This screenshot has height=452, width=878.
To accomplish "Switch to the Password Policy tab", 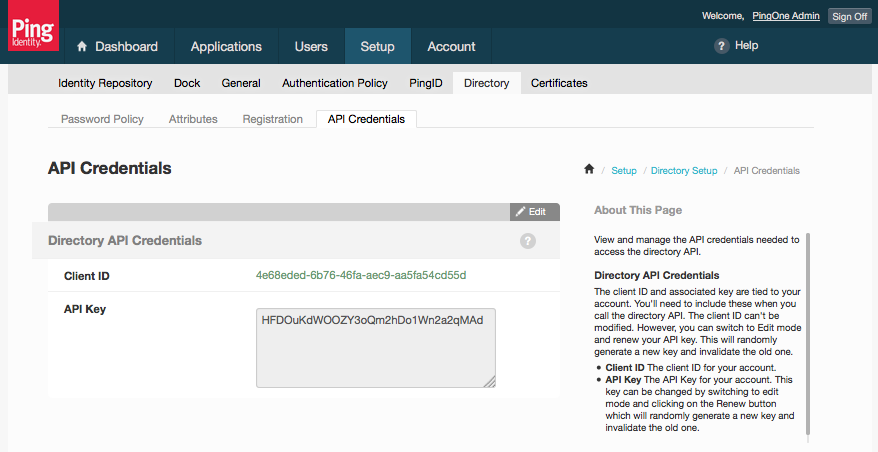I will tap(102, 119).
